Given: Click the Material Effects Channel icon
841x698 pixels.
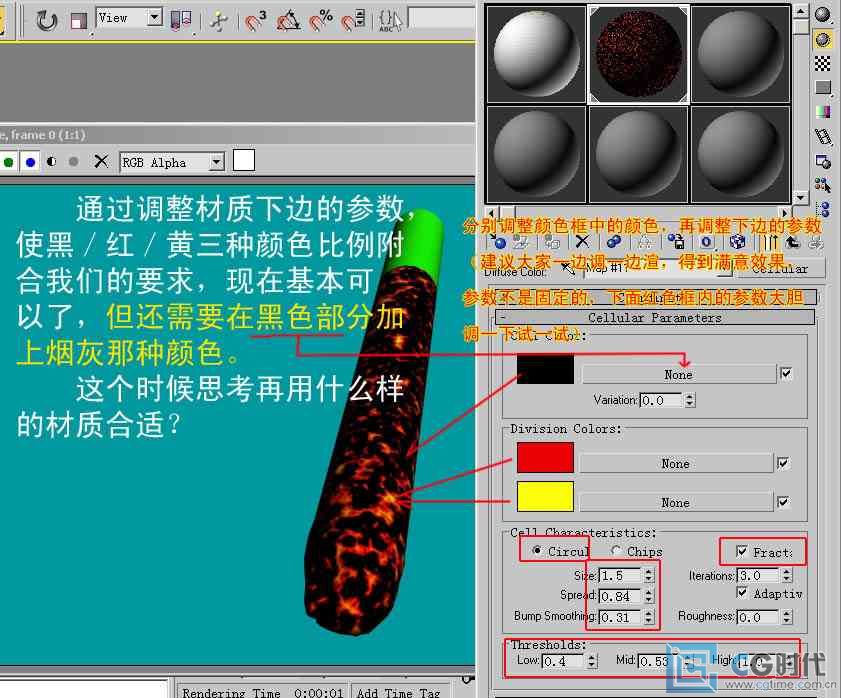Looking at the screenshot, I should pos(706,242).
